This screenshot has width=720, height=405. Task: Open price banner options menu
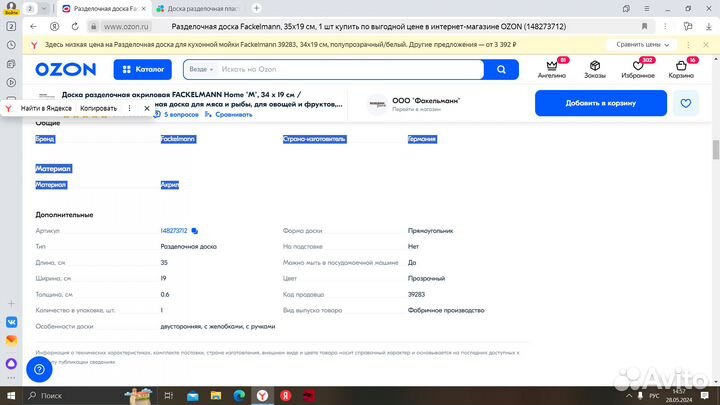pyautogui.click(x=688, y=45)
